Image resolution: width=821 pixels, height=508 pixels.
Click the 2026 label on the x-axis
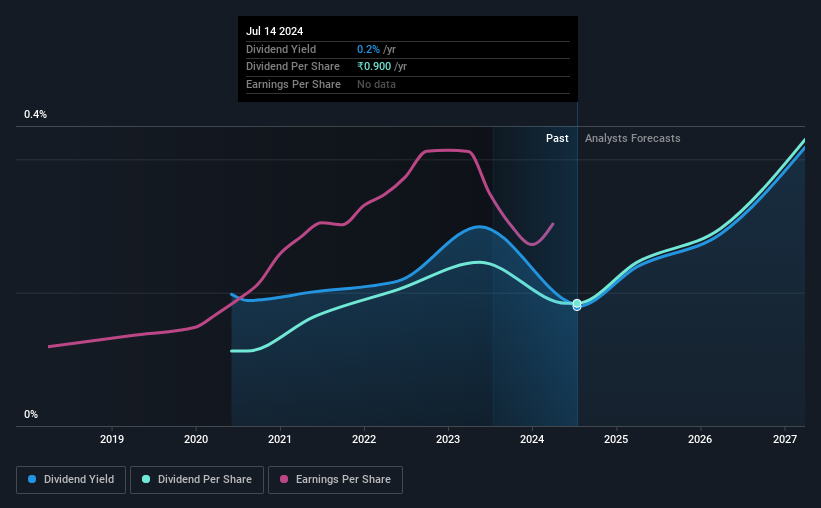pos(700,439)
